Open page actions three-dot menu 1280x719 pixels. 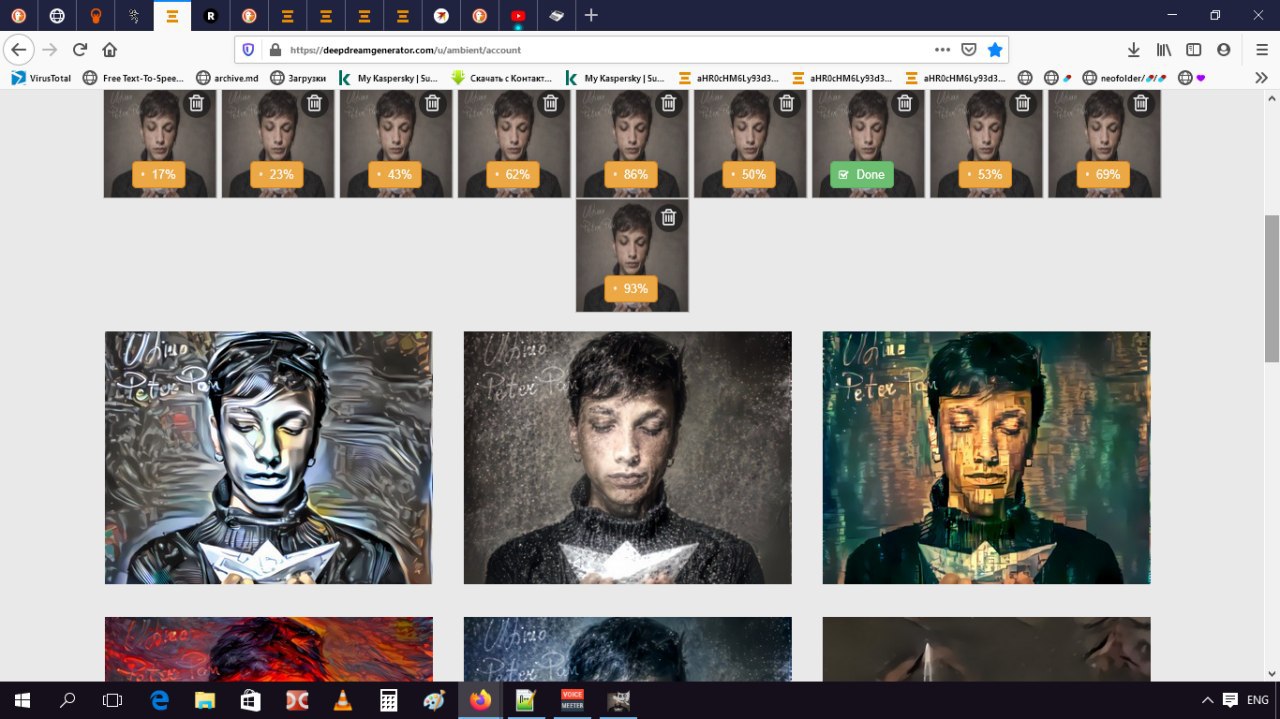[x=942, y=50]
